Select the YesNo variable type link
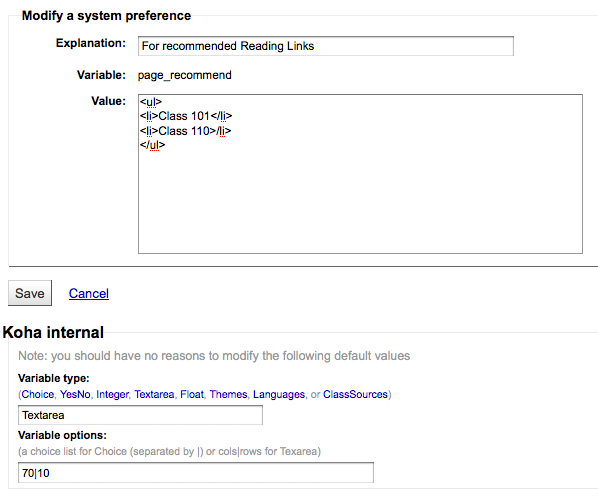598x496 pixels. (75, 394)
